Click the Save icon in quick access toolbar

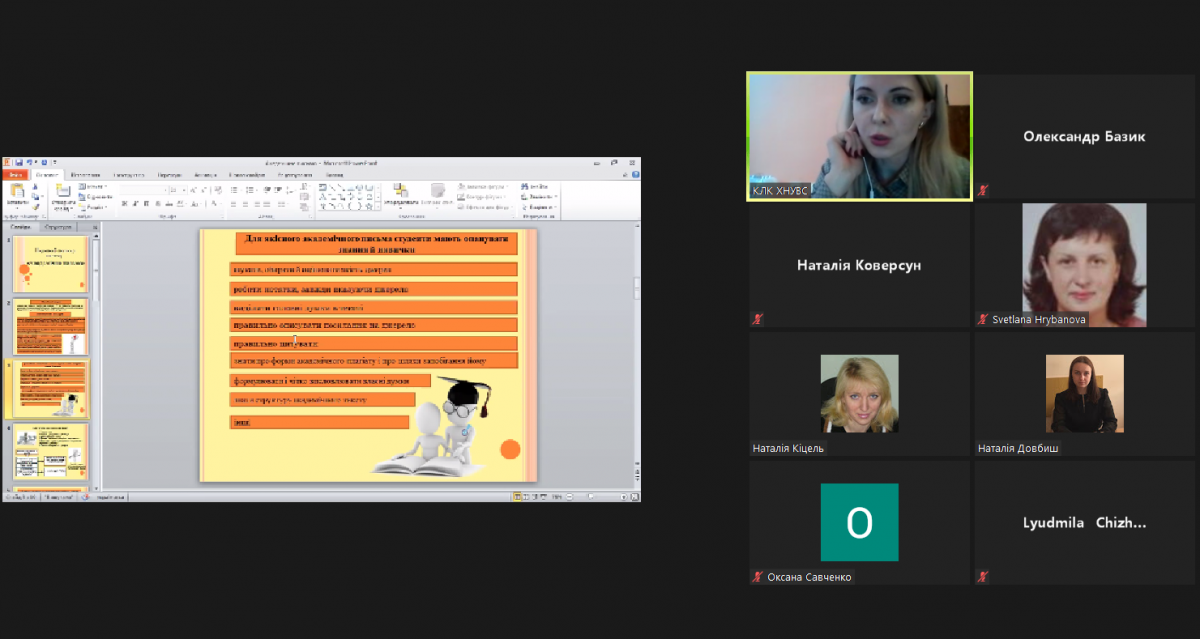click(x=20, y=162)
